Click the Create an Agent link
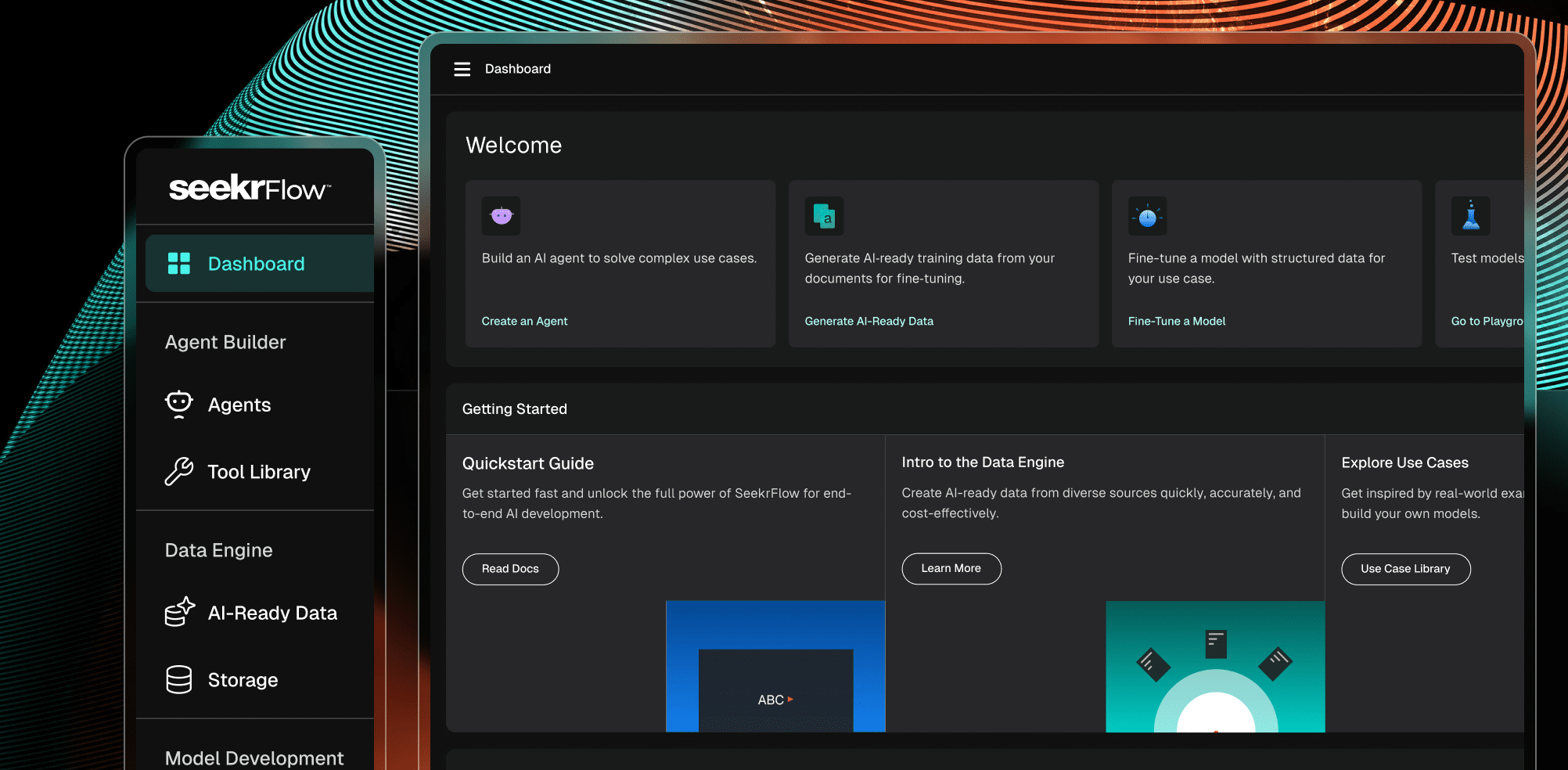This screenshot has height=770, width=1568. coord(524,321)
